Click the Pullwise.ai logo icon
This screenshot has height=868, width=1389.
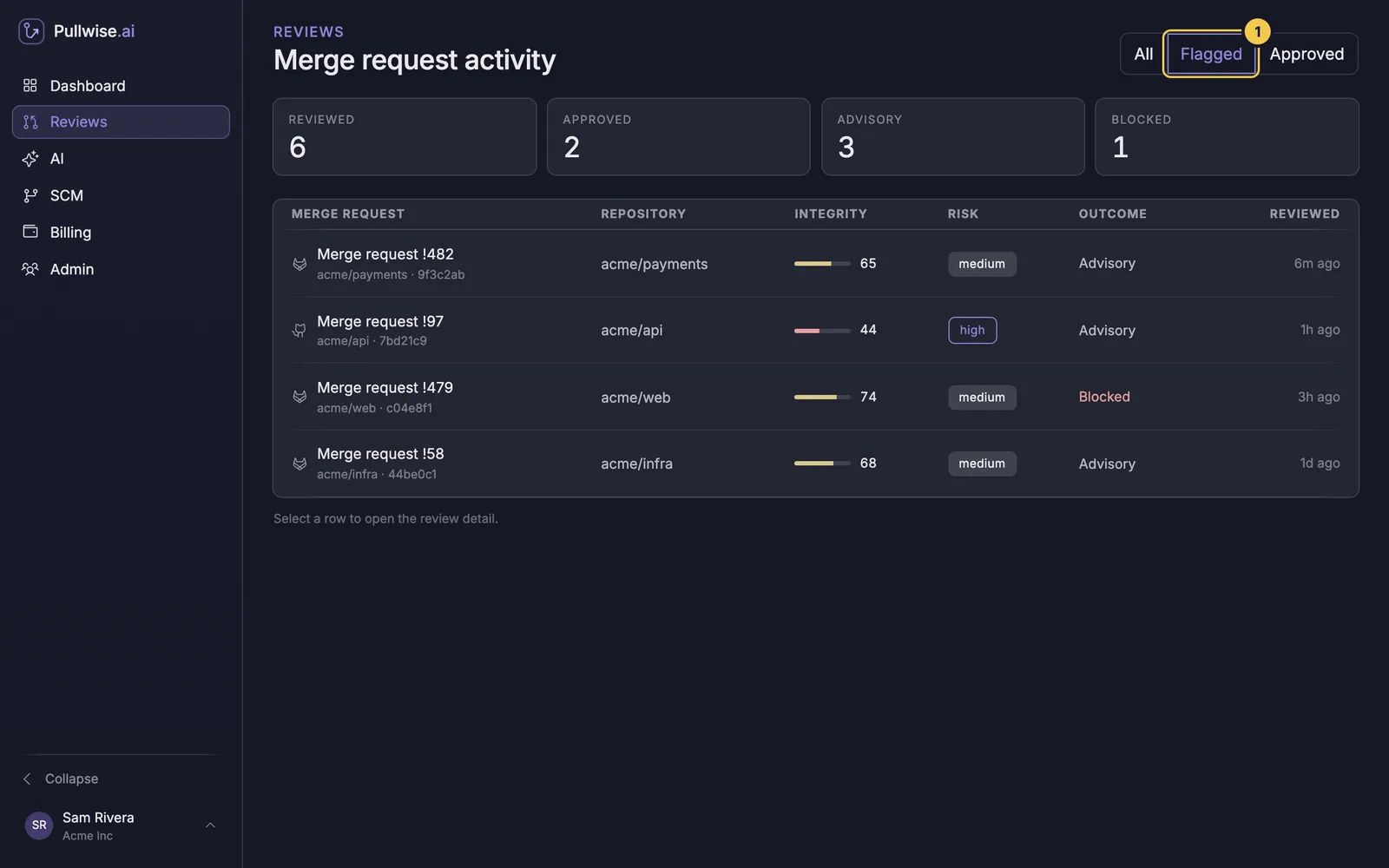pyautogui.click(x=31, y=31)
